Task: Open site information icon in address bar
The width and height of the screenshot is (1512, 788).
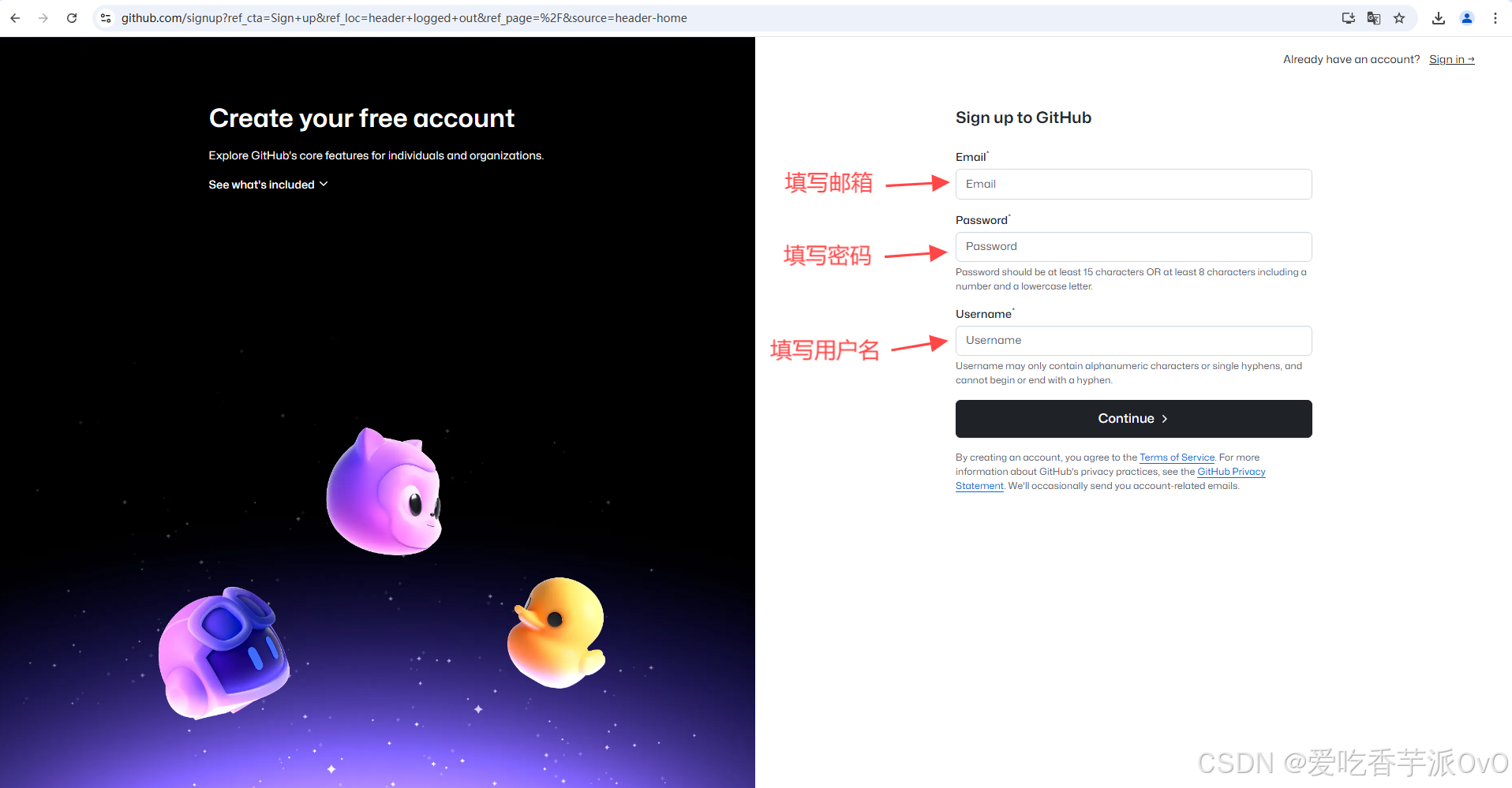Action: pyautogui.click(x=106, y=18)
